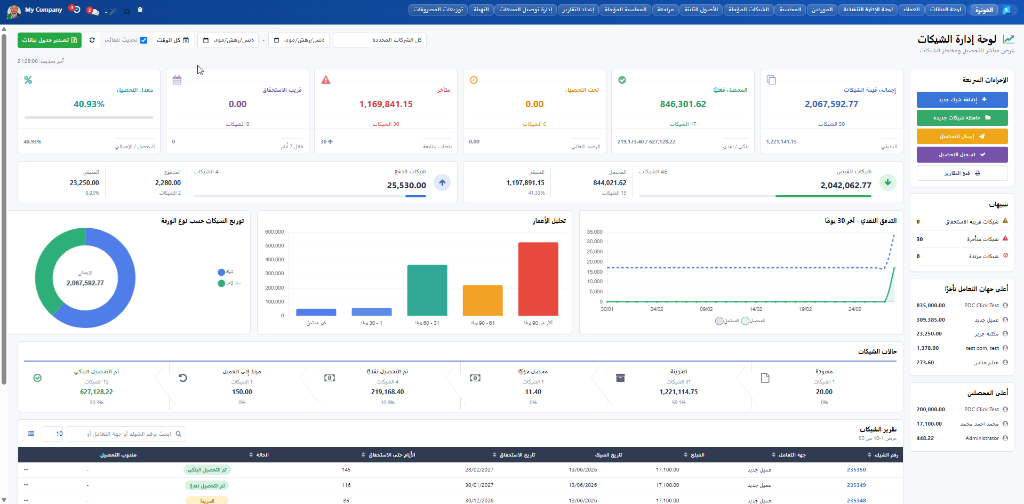Click the bank collected green check icon
This screenshot has width=1024, height=504.
tap(37, 378)
